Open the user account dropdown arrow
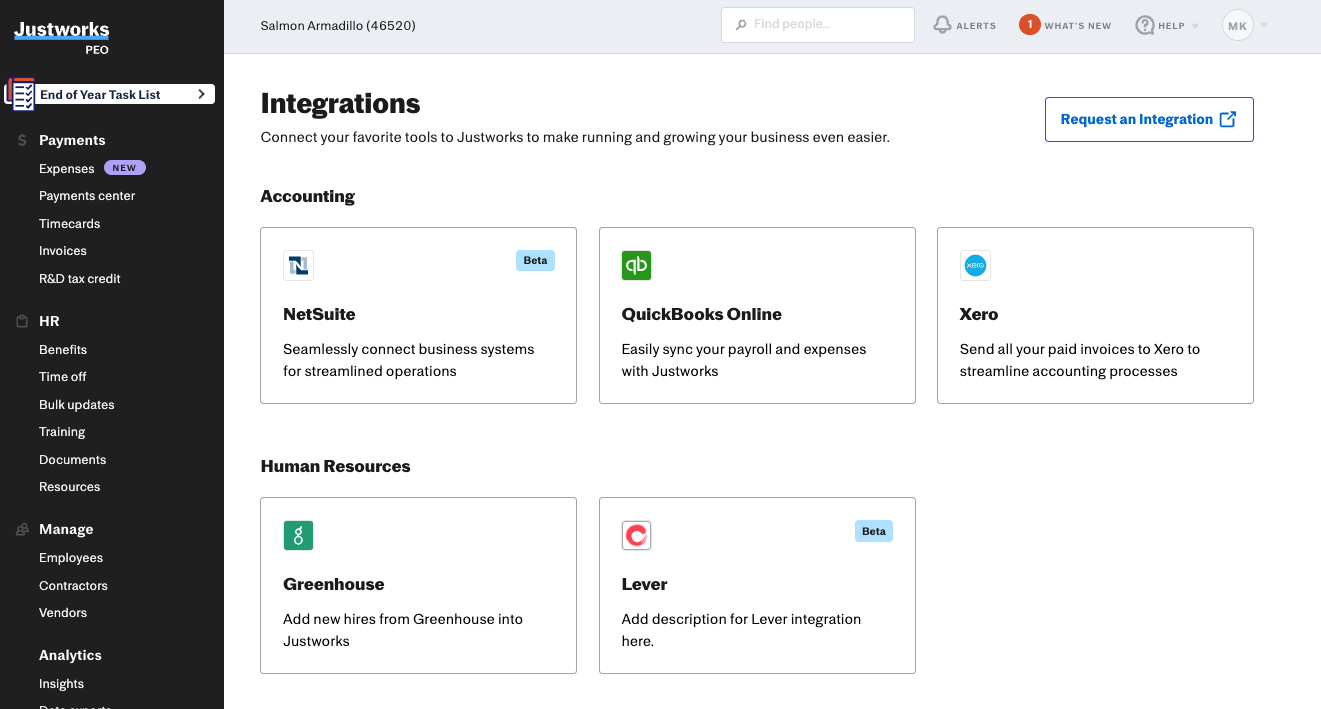This screenshot has height=709, width=1321. [x=1264, y=26]
